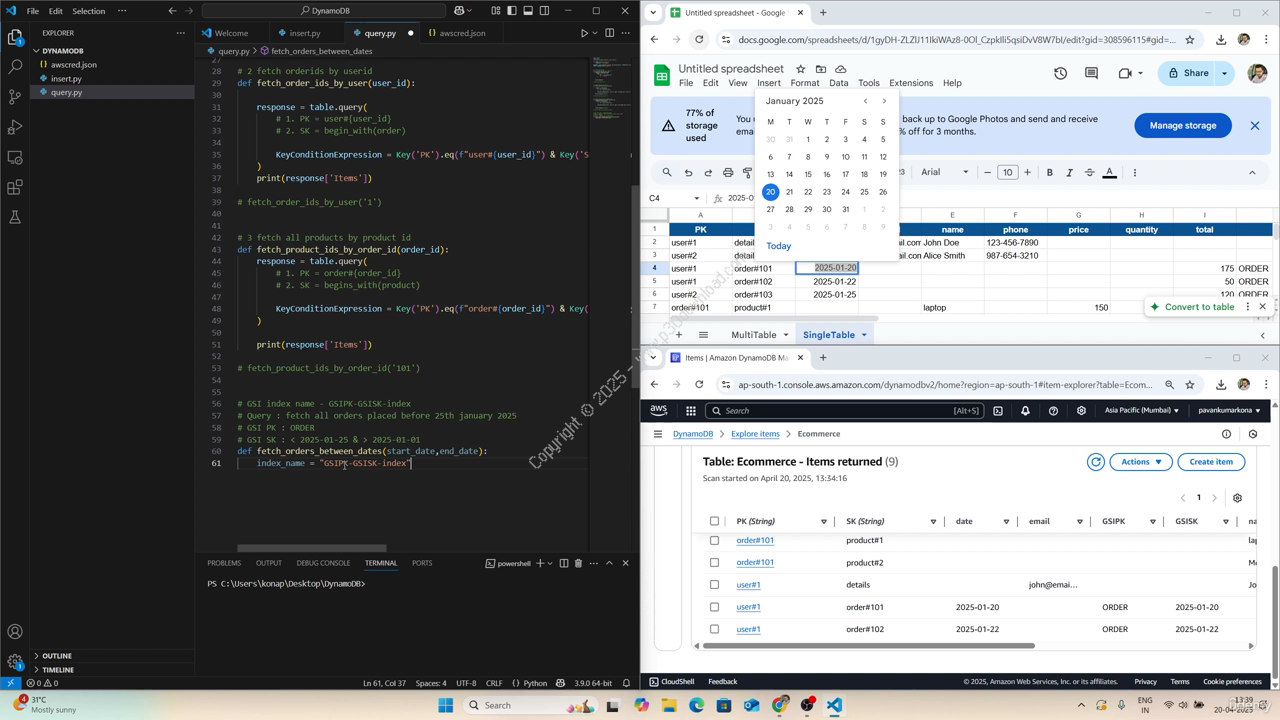
Task: Open the AWS services grid menu
Action: point(690,411)
